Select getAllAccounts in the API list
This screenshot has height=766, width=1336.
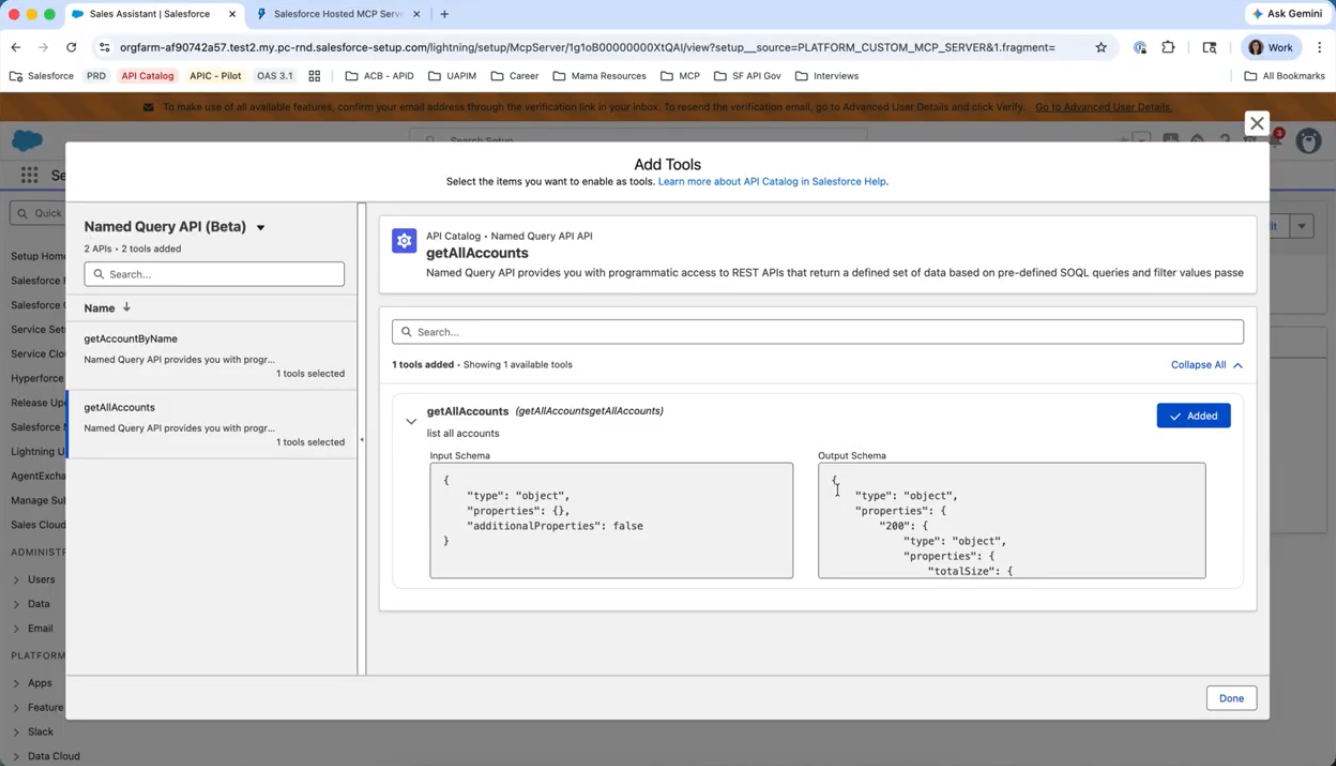(x=211, y=424)
